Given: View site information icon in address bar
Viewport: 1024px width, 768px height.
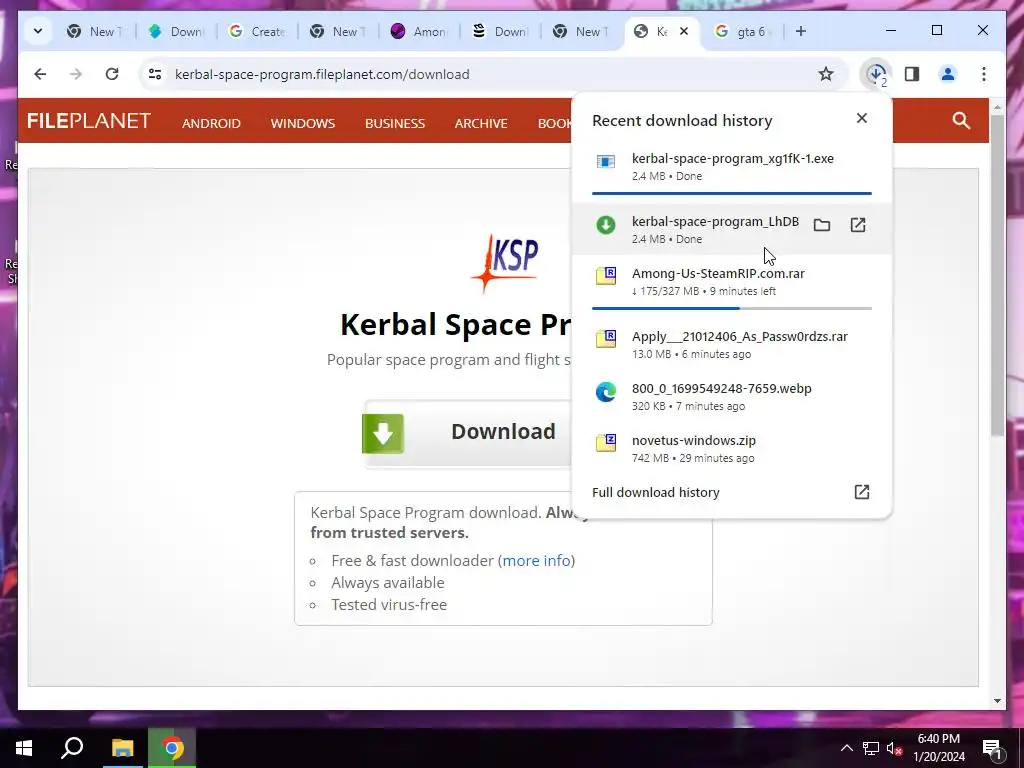Looking at the screenshot, I should tap(155, 74).
